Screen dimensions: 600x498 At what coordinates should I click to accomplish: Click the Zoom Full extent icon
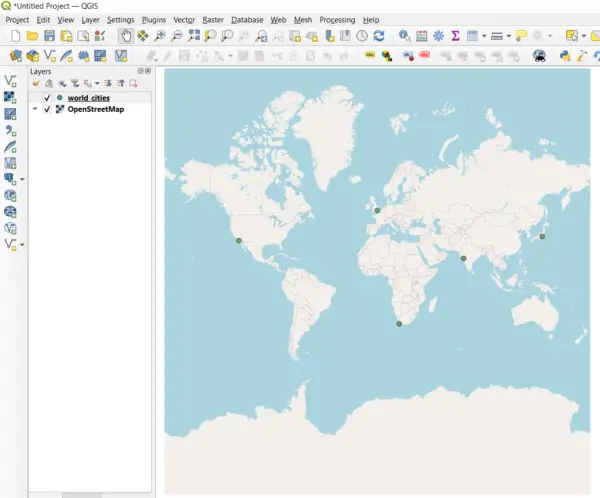tap(194, 36)
